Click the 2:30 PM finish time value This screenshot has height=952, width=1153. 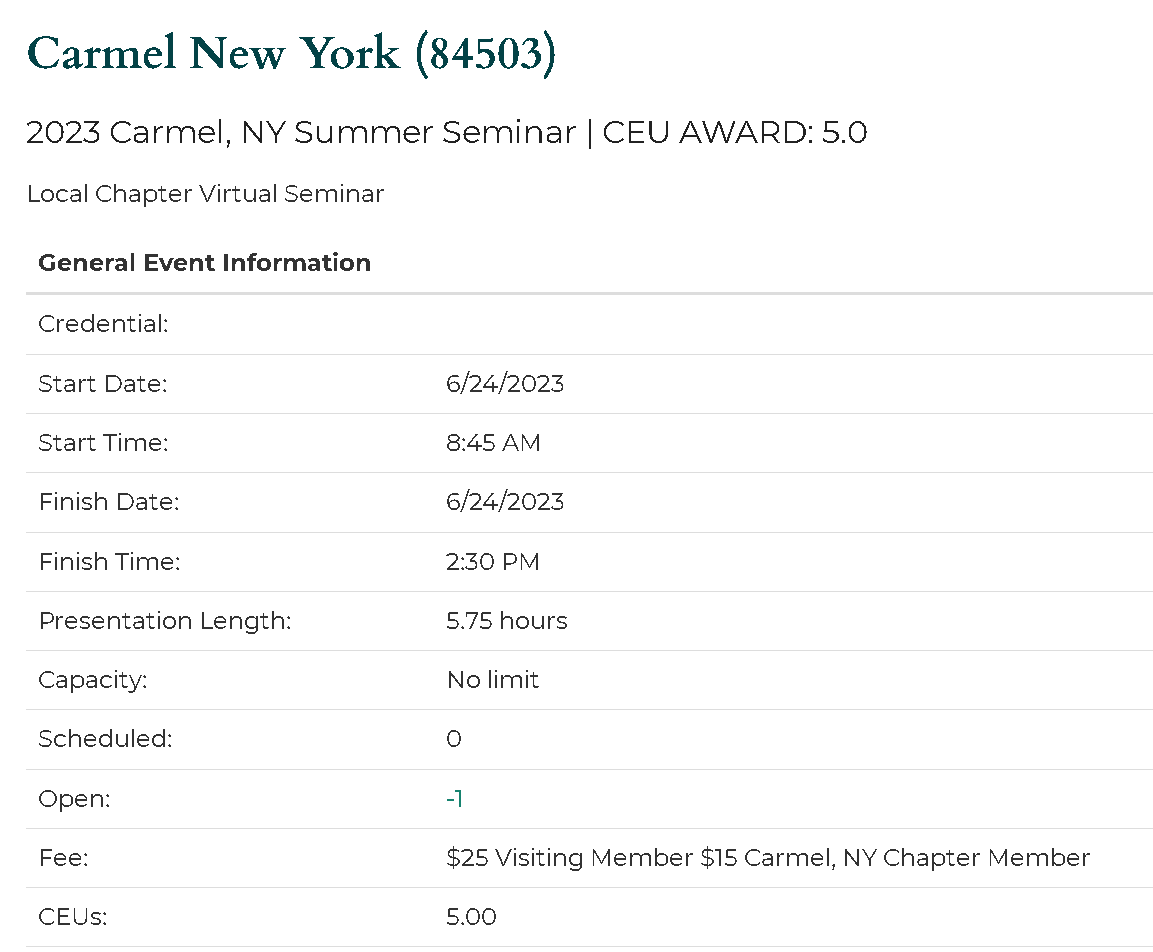(x=492, y=562)
